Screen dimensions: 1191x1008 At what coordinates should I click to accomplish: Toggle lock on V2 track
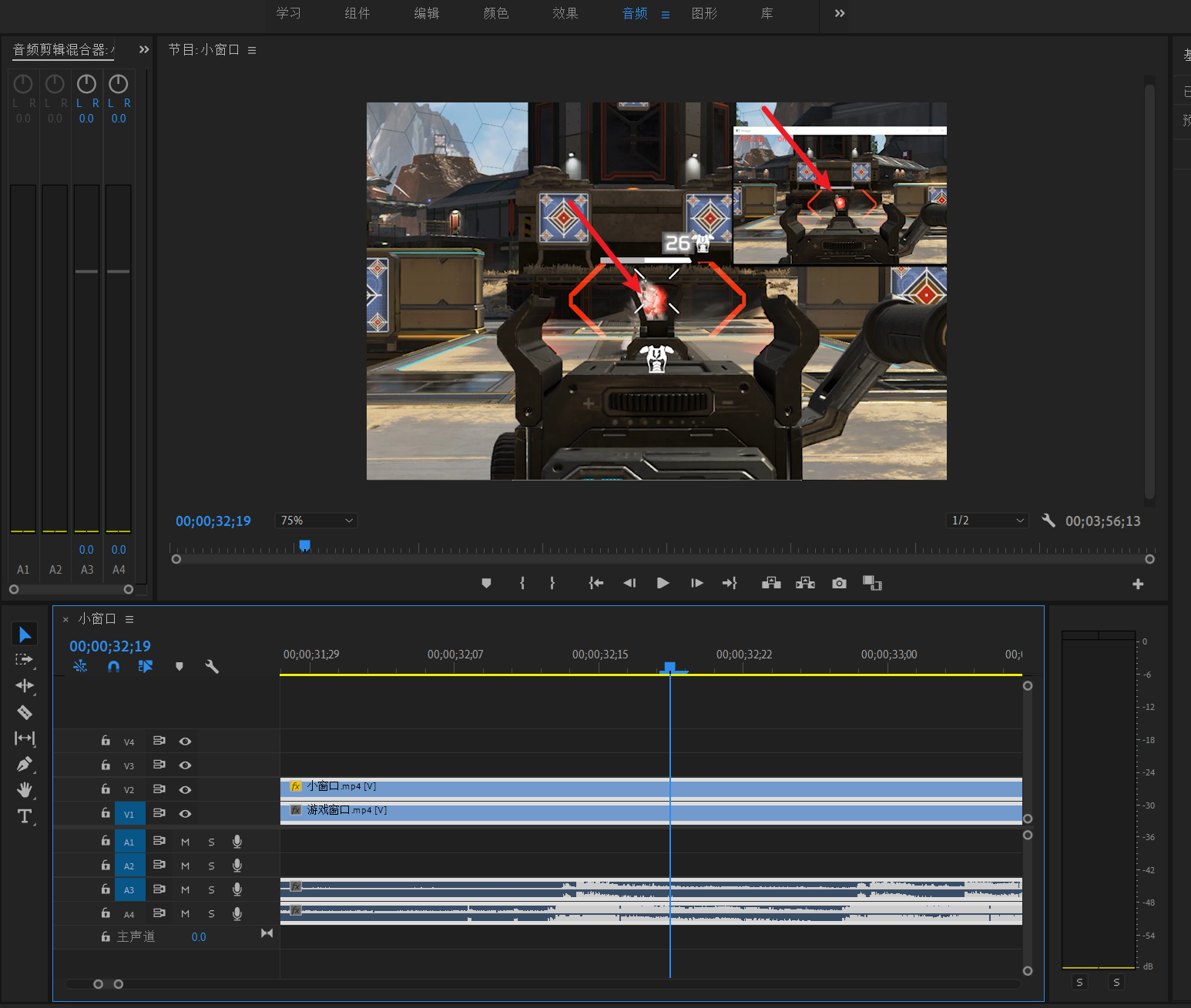(x=106, y=789)
